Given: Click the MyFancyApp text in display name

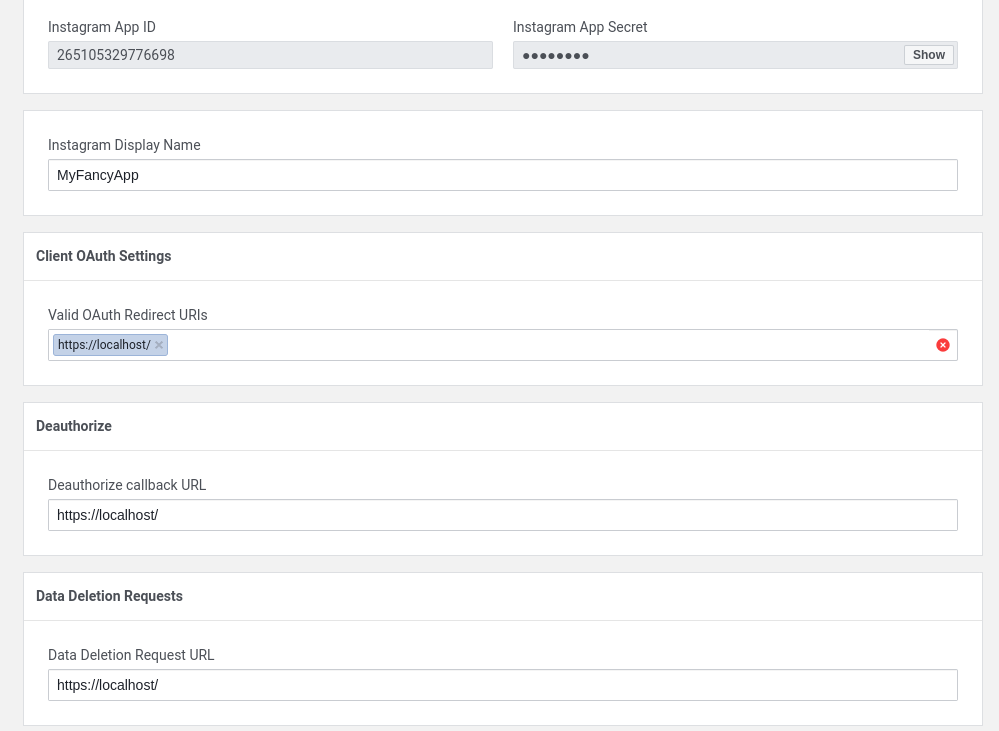Looking at the screenshot, I should click(x=98, y=175).
